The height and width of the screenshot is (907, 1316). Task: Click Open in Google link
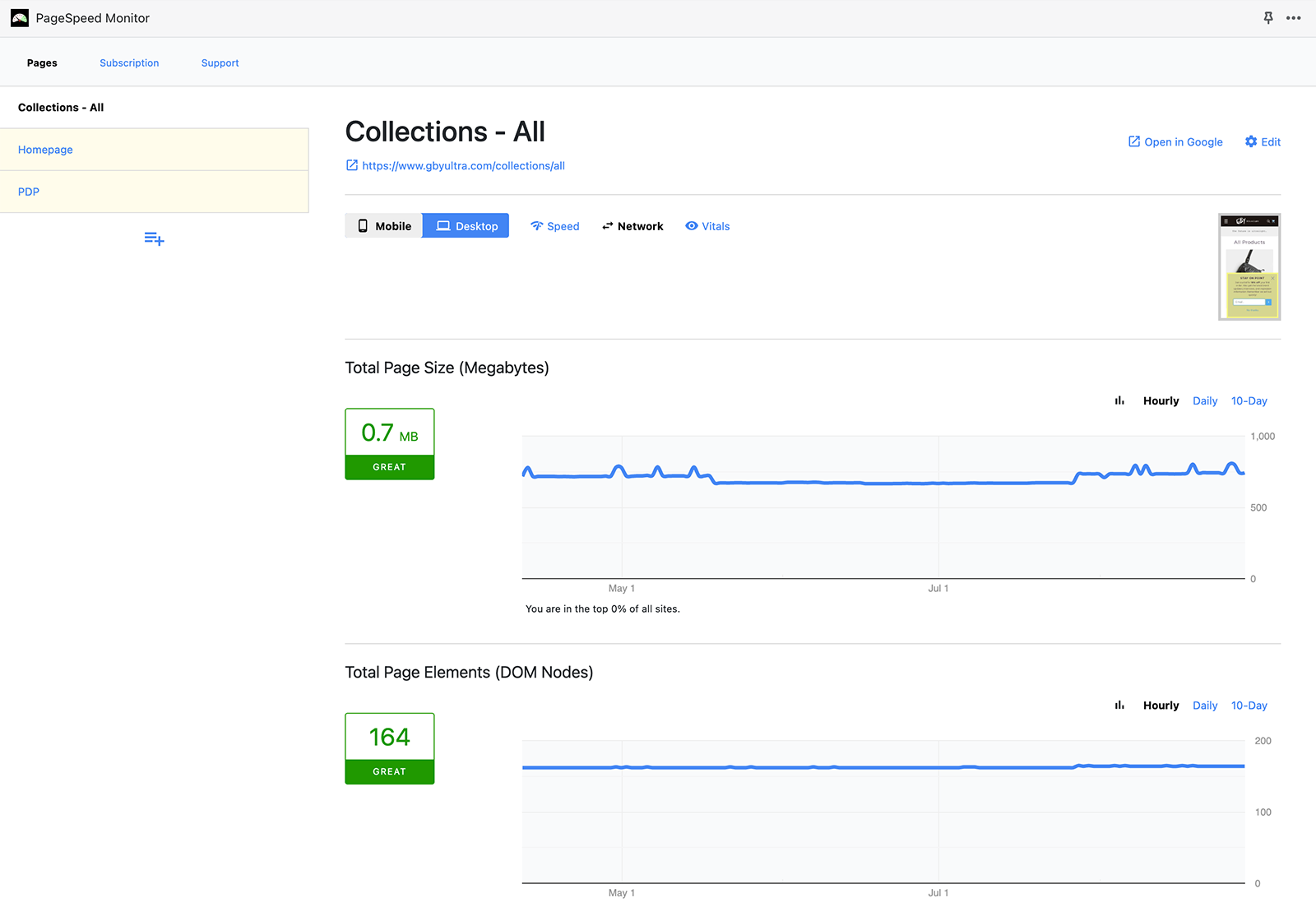1175,141
